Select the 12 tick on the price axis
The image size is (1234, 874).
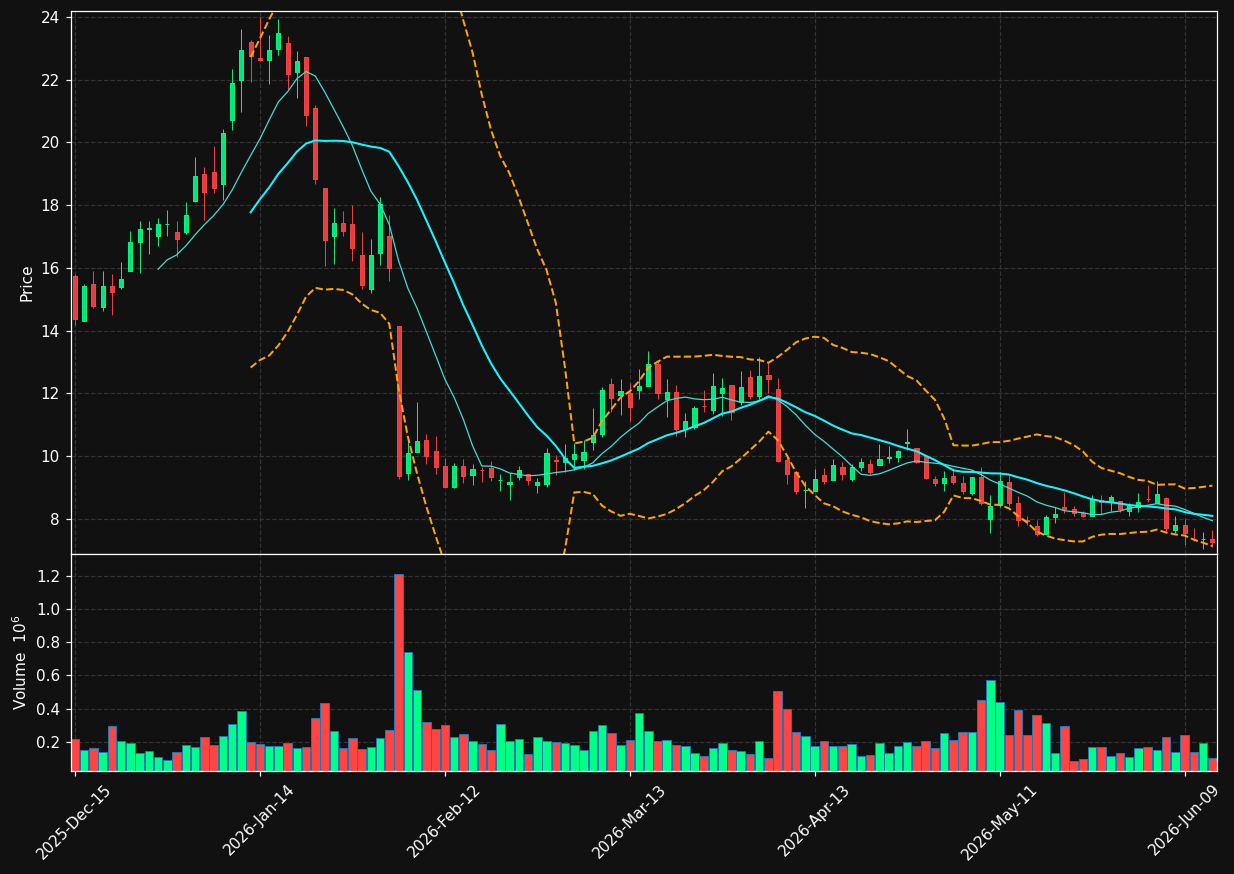point(51,394)
